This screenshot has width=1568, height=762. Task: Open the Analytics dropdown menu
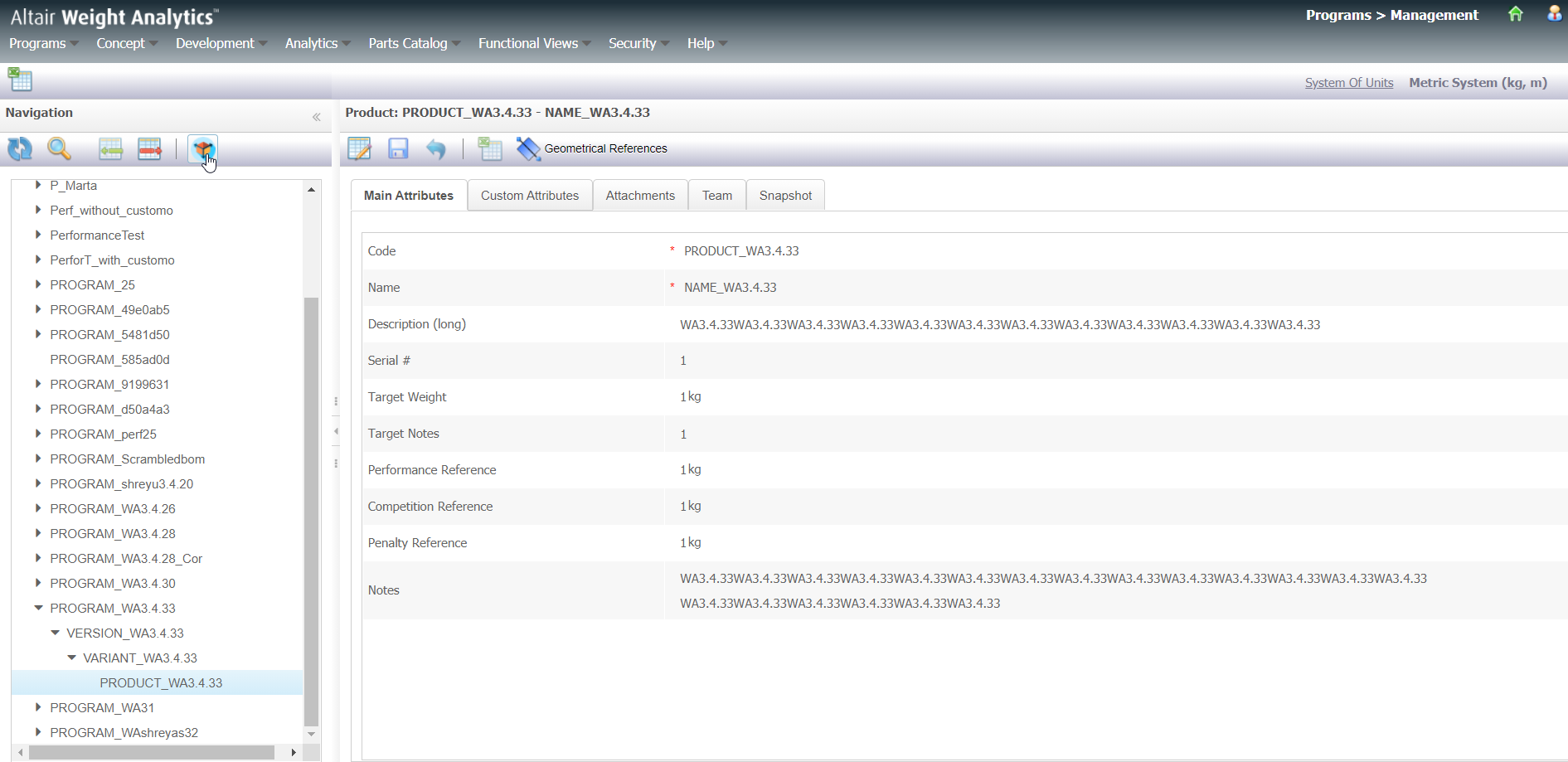tap(317, 43)
